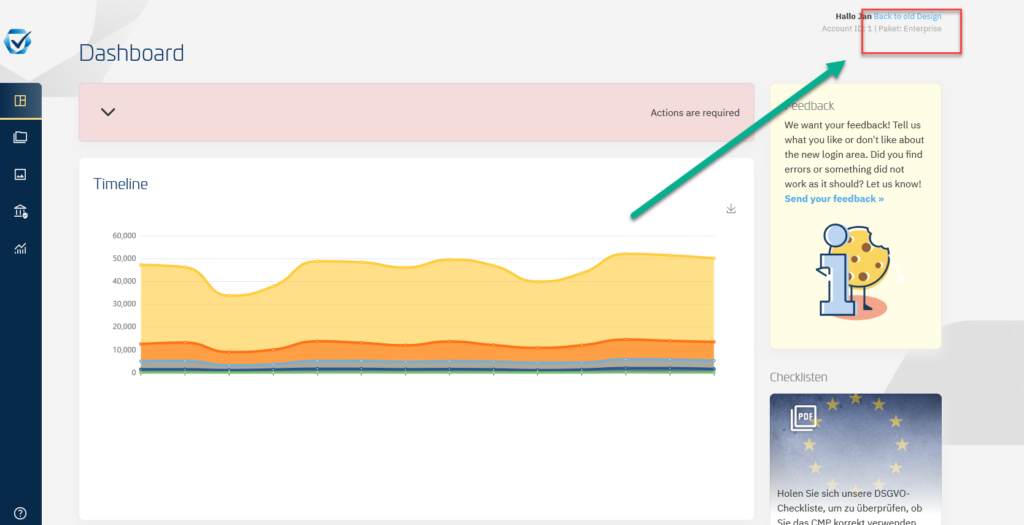Click the Timeline heading
The image size is (1024, 525).
pyautogui.click(x=121, y=184)
